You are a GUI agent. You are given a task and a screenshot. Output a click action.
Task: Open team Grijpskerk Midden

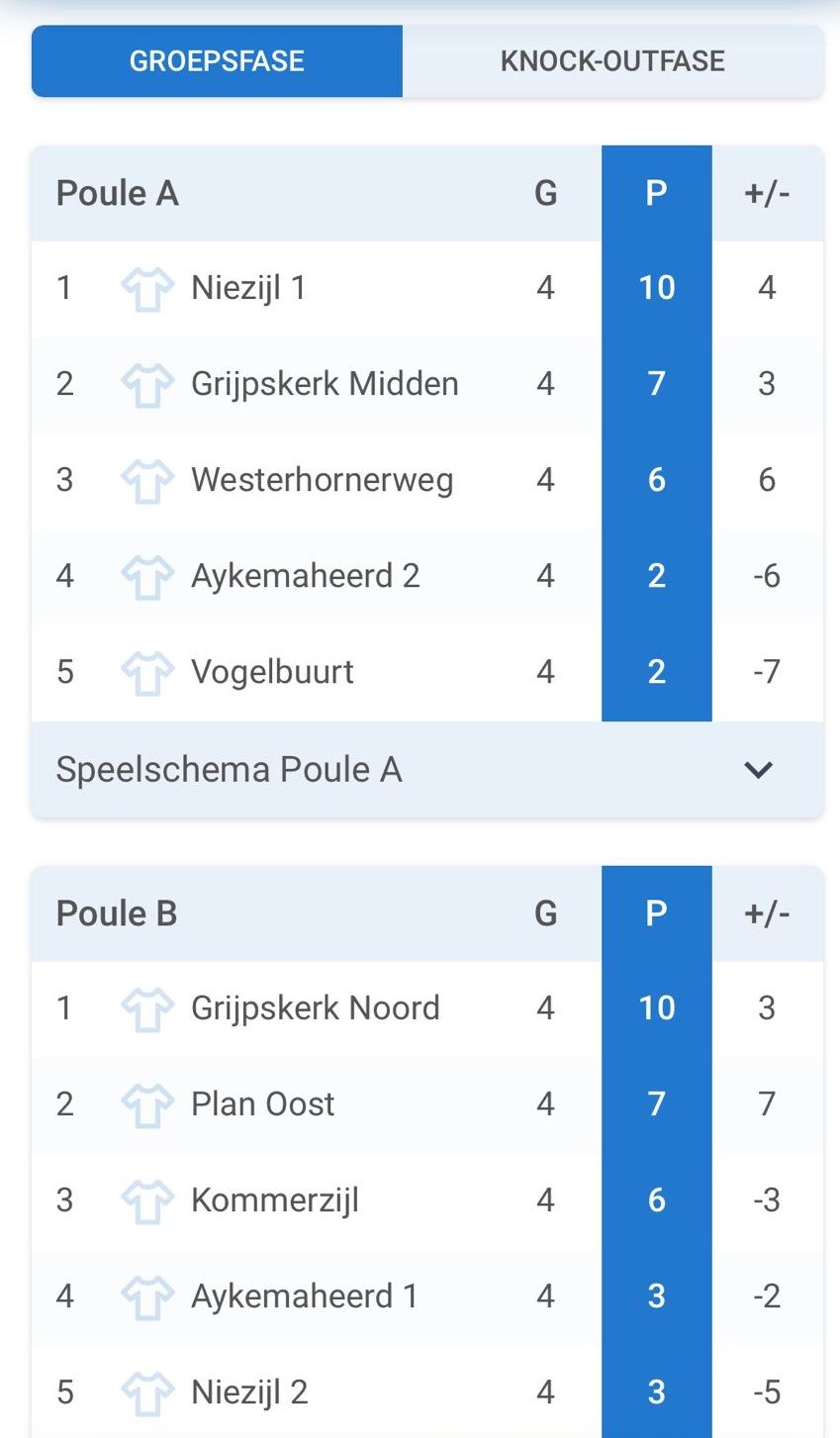tap(325, 384)
